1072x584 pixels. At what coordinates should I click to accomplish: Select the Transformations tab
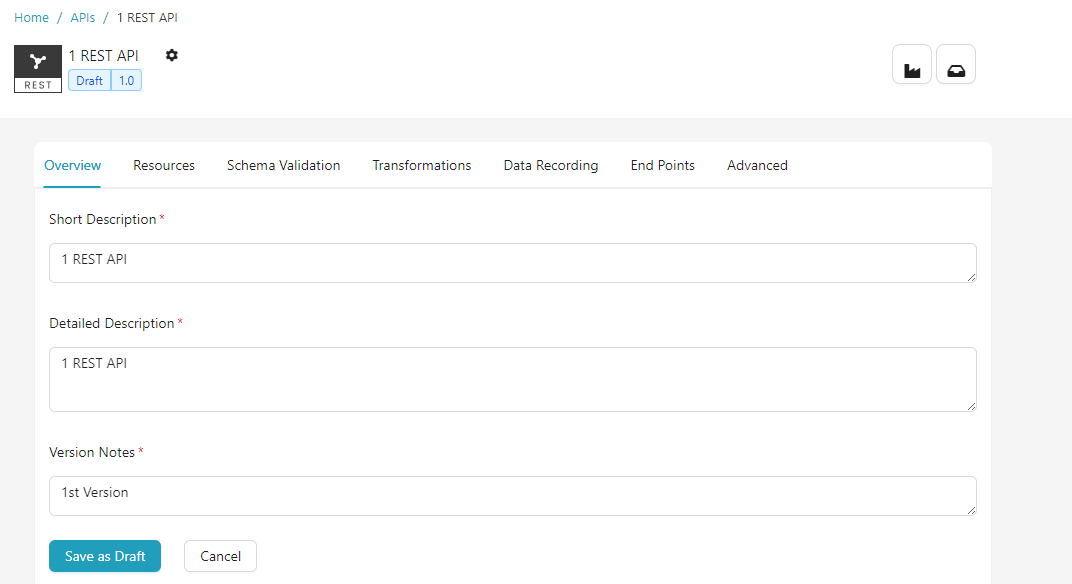[x=421, y=165]
